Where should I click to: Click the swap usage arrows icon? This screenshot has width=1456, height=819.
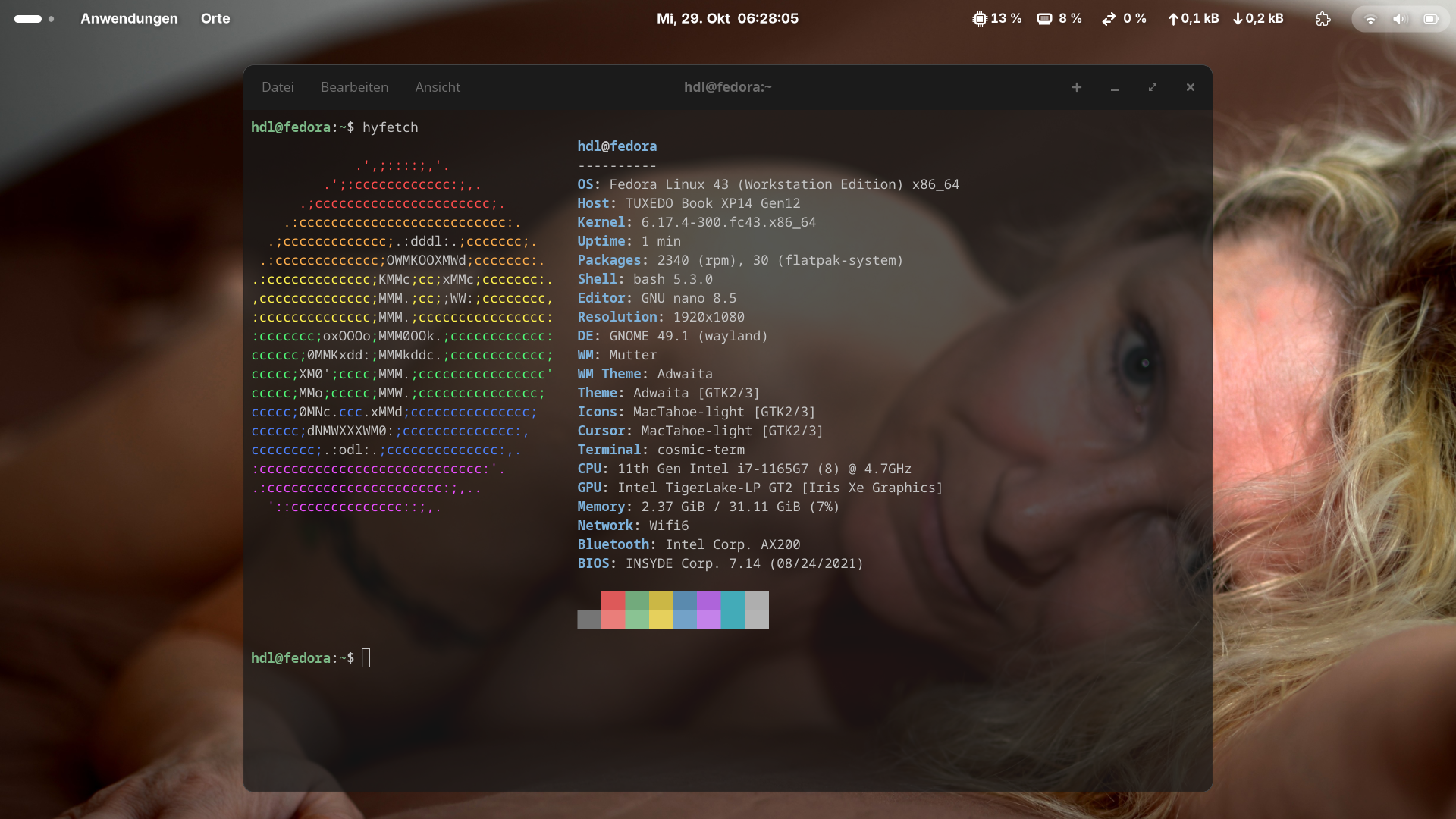[x=1109, y=19]
